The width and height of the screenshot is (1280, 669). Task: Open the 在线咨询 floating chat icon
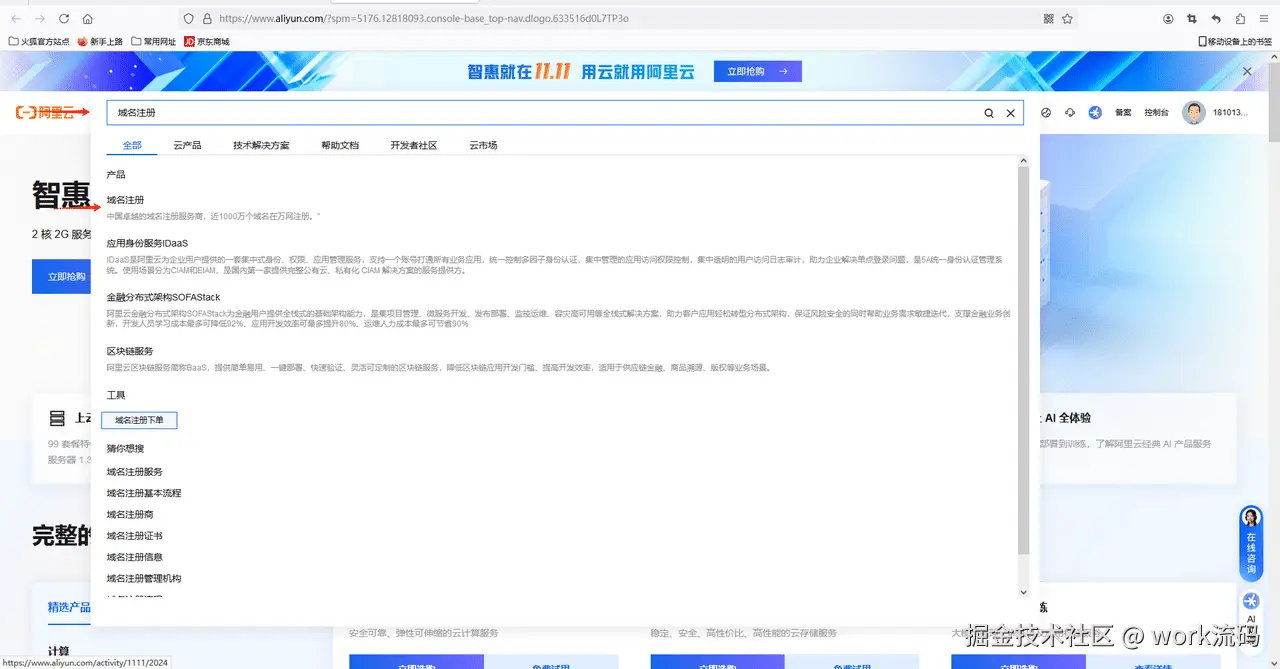pyautogui.click(x=1250, y=541)
